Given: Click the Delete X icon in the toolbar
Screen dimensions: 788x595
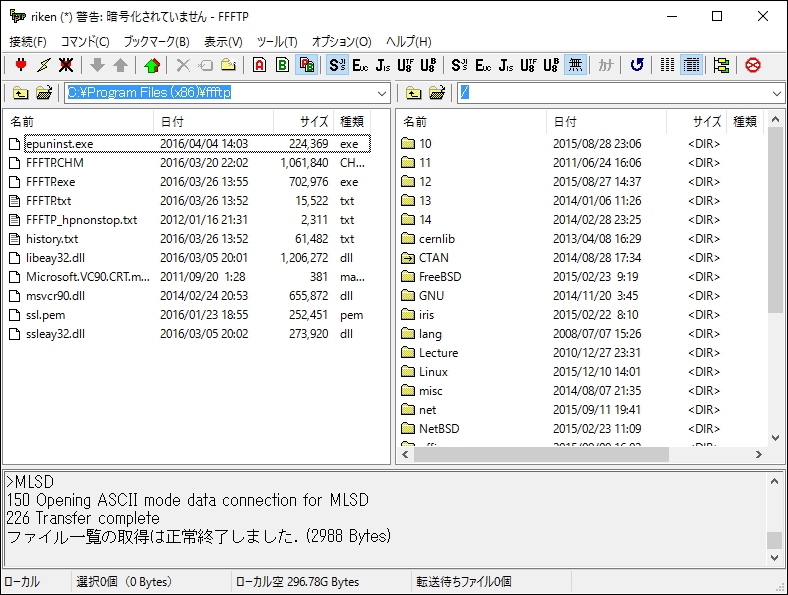Looking at the screenshot, I should click(x=183, y=65).
